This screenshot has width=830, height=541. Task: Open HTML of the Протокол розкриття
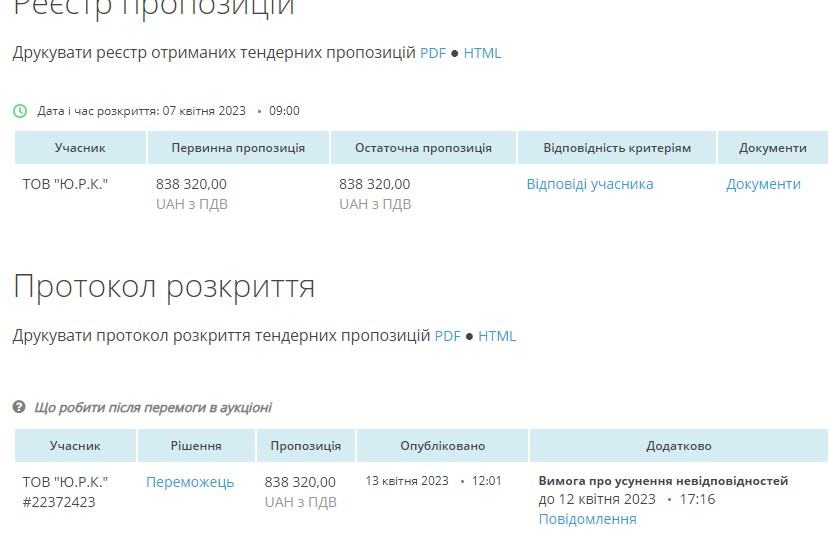(x=497, y=336)
